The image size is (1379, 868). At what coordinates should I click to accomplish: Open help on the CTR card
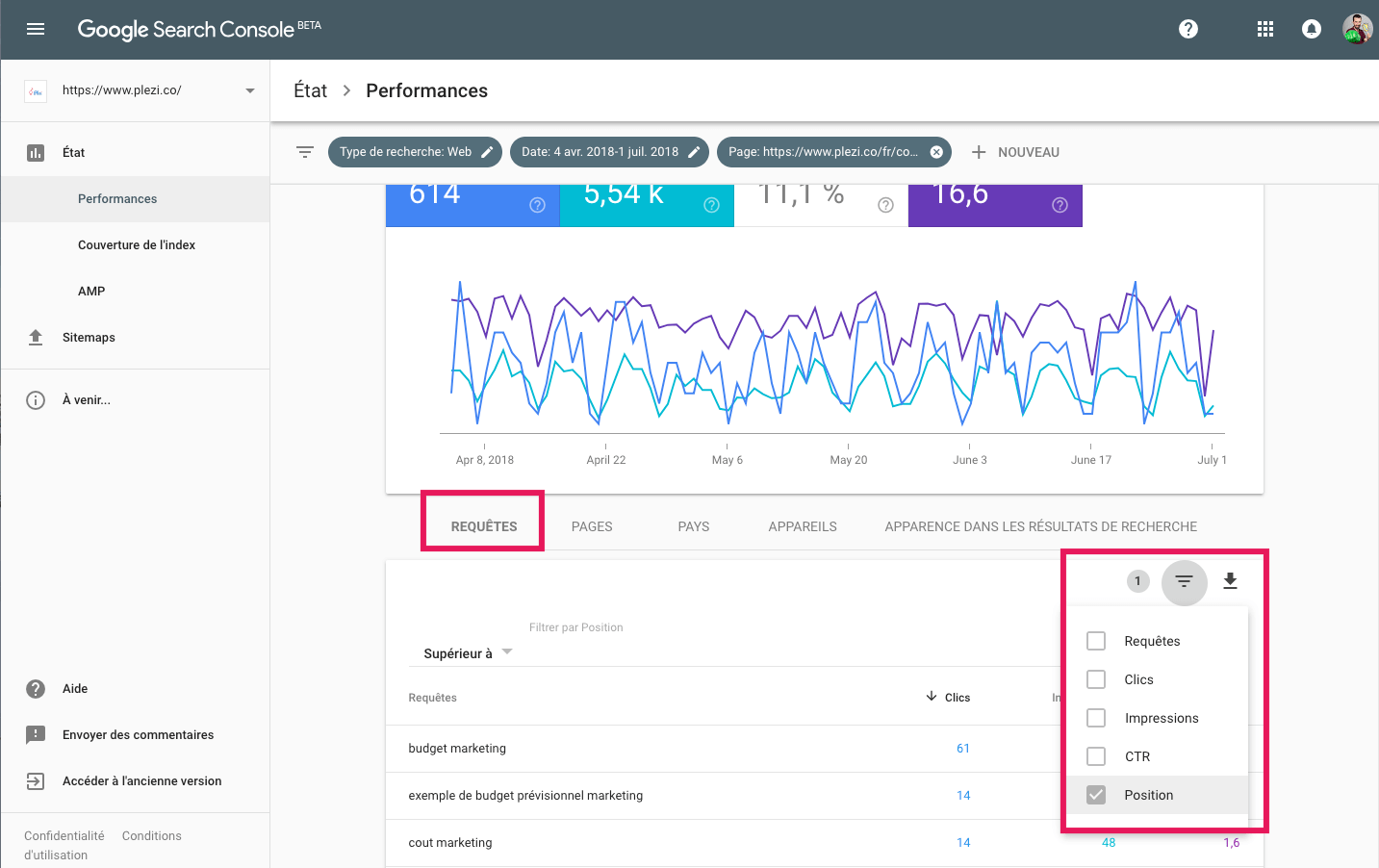[886, 205]
